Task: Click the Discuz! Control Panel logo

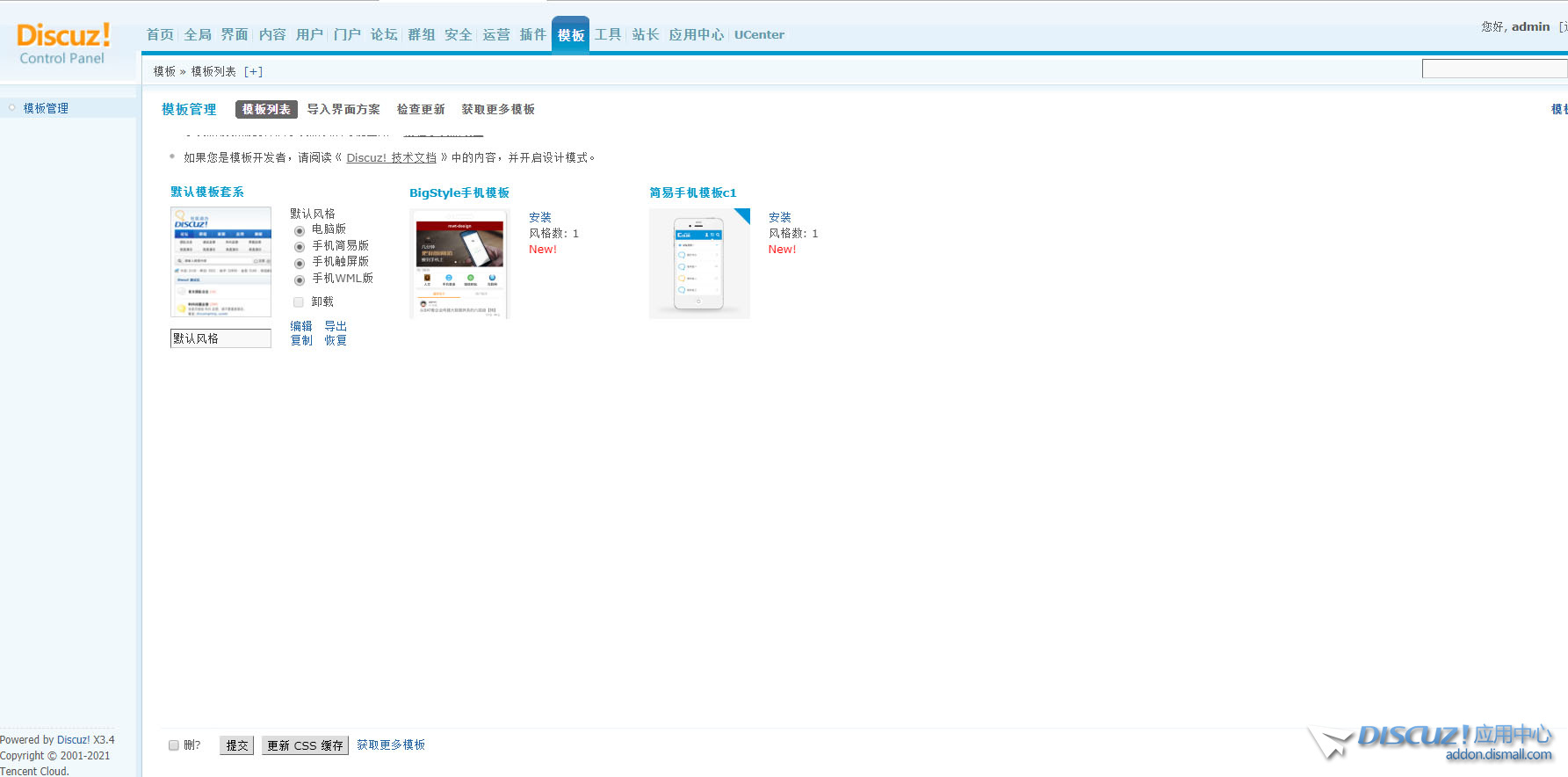Action: (63, 43)
